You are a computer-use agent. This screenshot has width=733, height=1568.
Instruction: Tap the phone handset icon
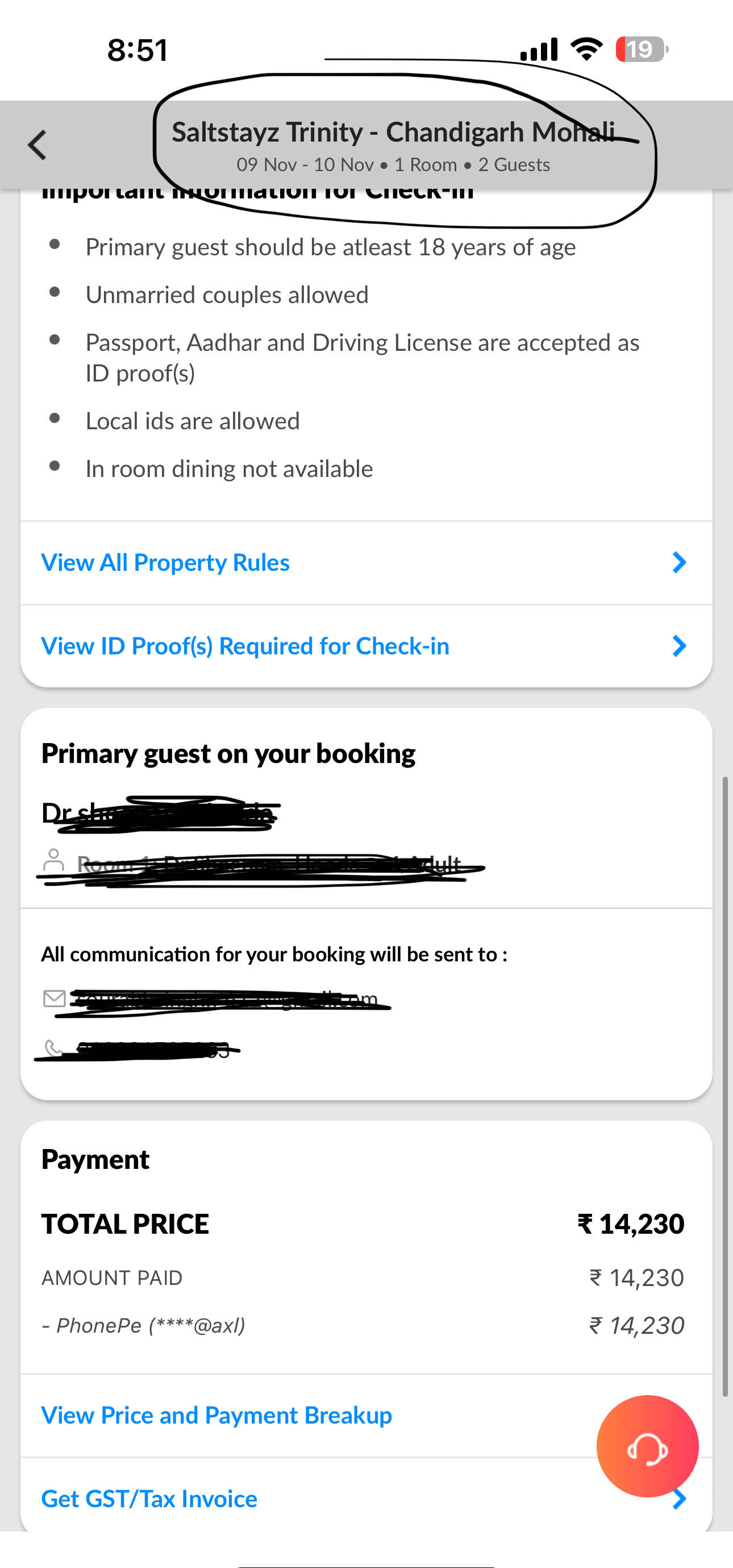pos(53,1048)
